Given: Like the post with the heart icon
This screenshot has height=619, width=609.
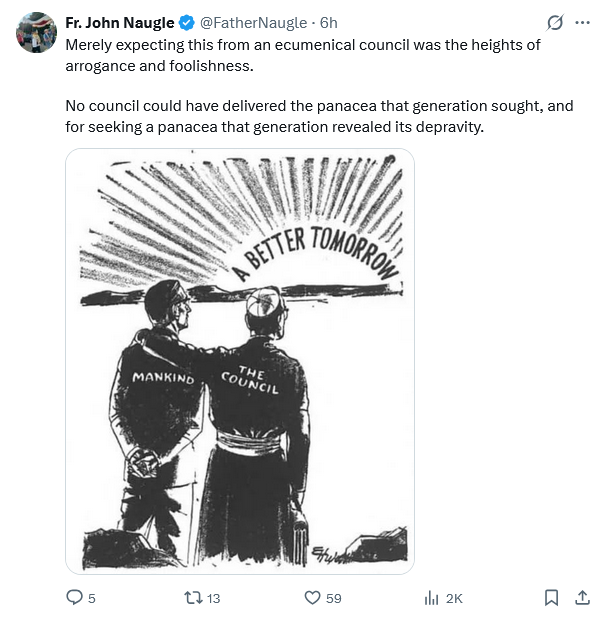Looking at the screenshot, I should 312,598.
